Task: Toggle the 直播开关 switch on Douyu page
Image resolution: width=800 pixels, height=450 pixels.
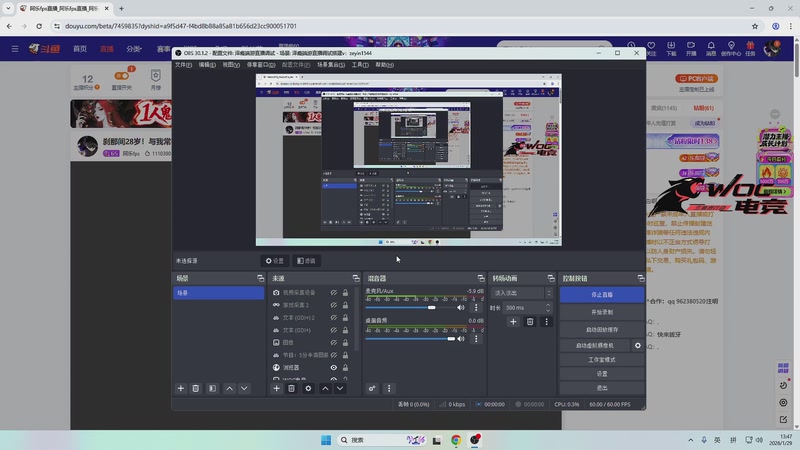Action: tap(121, 76)
